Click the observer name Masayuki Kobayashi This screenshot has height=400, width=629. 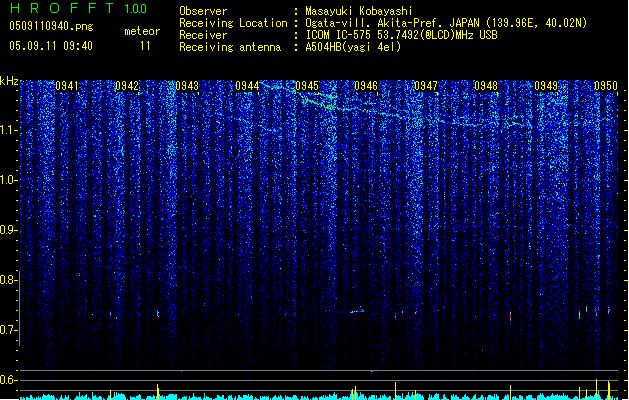359,11
